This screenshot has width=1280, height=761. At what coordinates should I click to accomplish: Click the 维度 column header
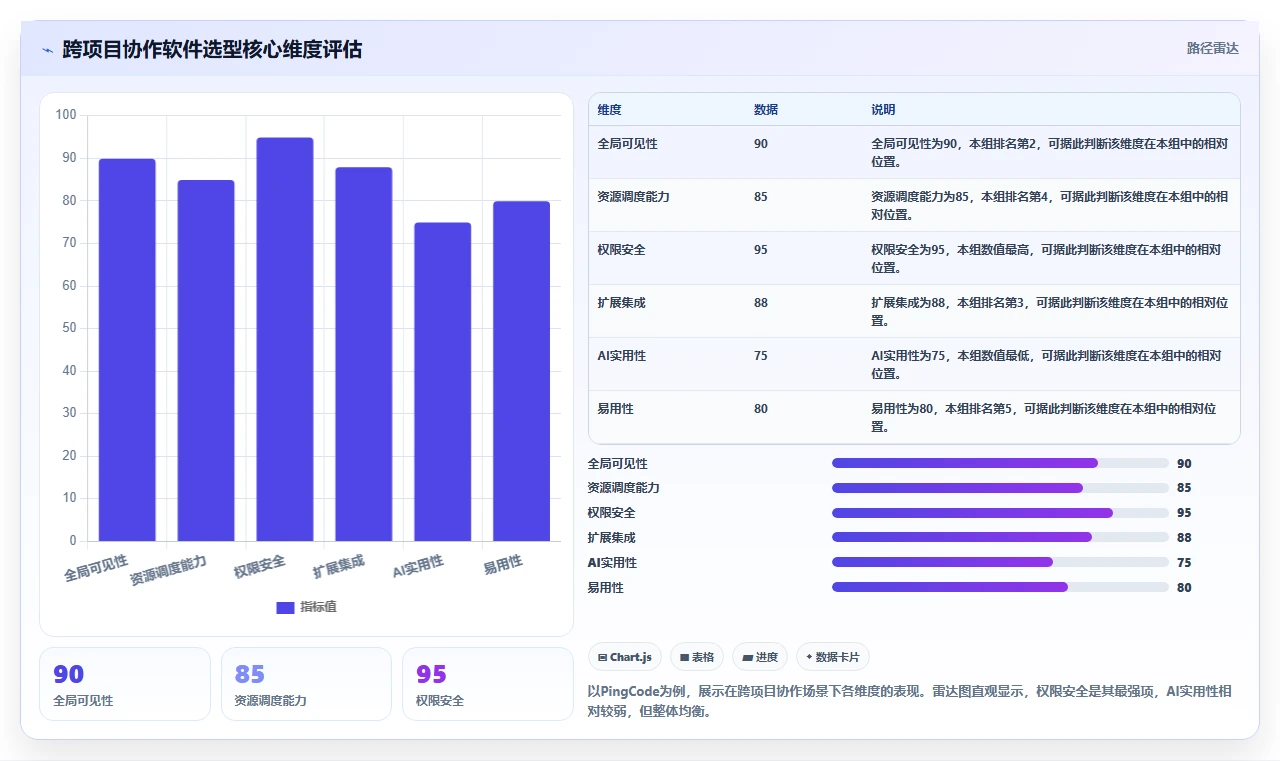point(609,110)
